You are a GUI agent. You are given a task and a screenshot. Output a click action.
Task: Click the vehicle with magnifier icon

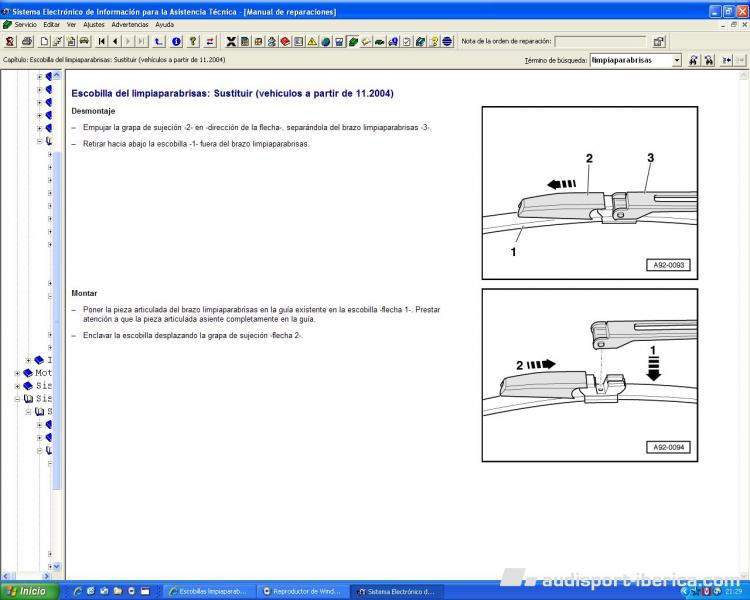(x=393, y=42)
